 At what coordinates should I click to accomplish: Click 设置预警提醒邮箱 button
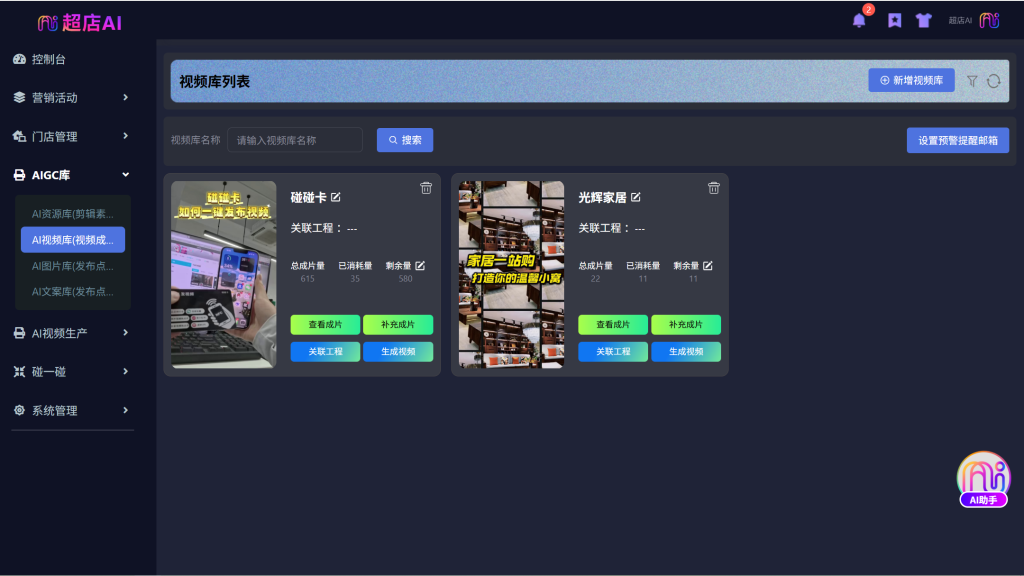tap(957, 141)
